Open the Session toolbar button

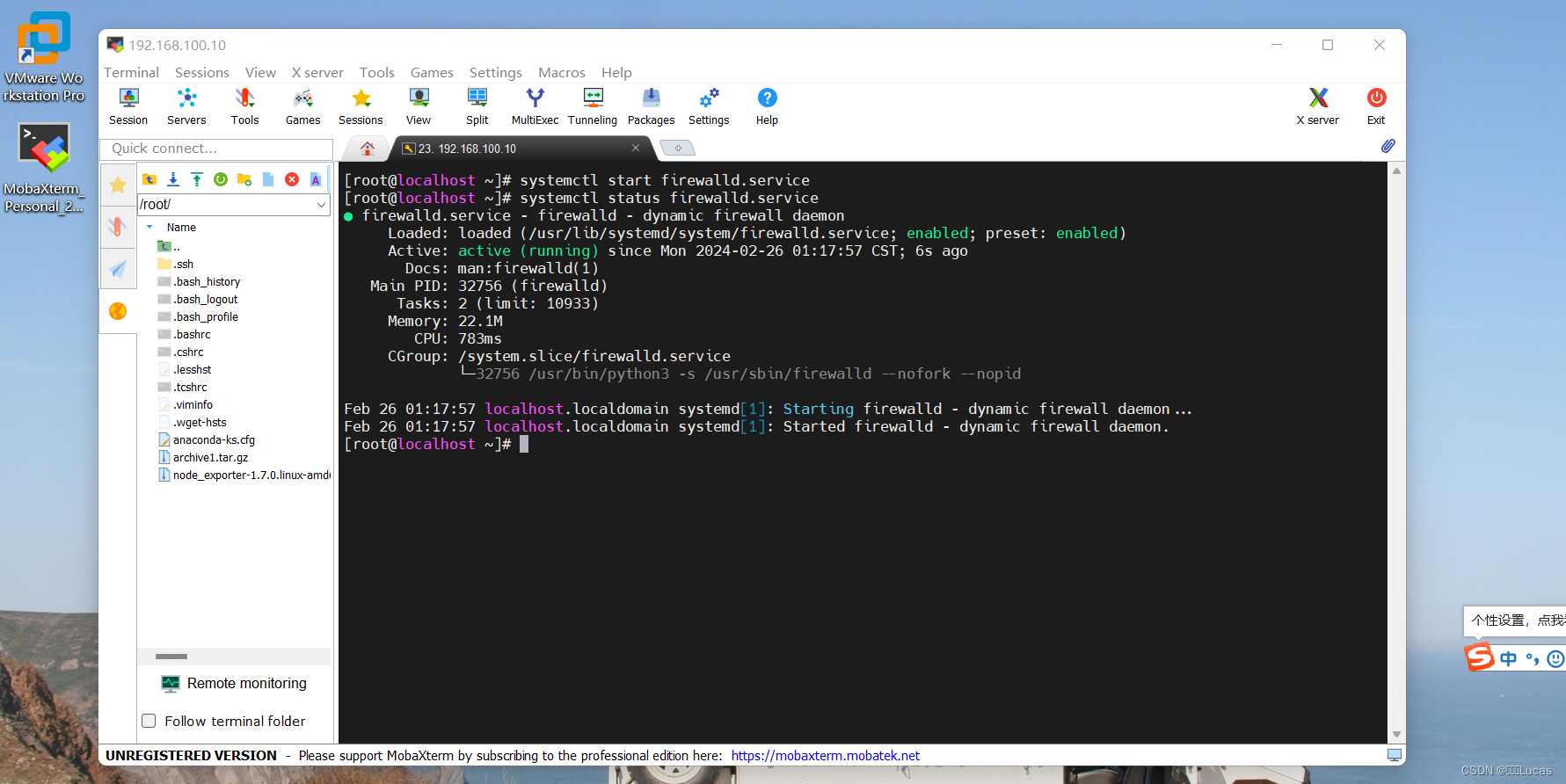(128, 106)
